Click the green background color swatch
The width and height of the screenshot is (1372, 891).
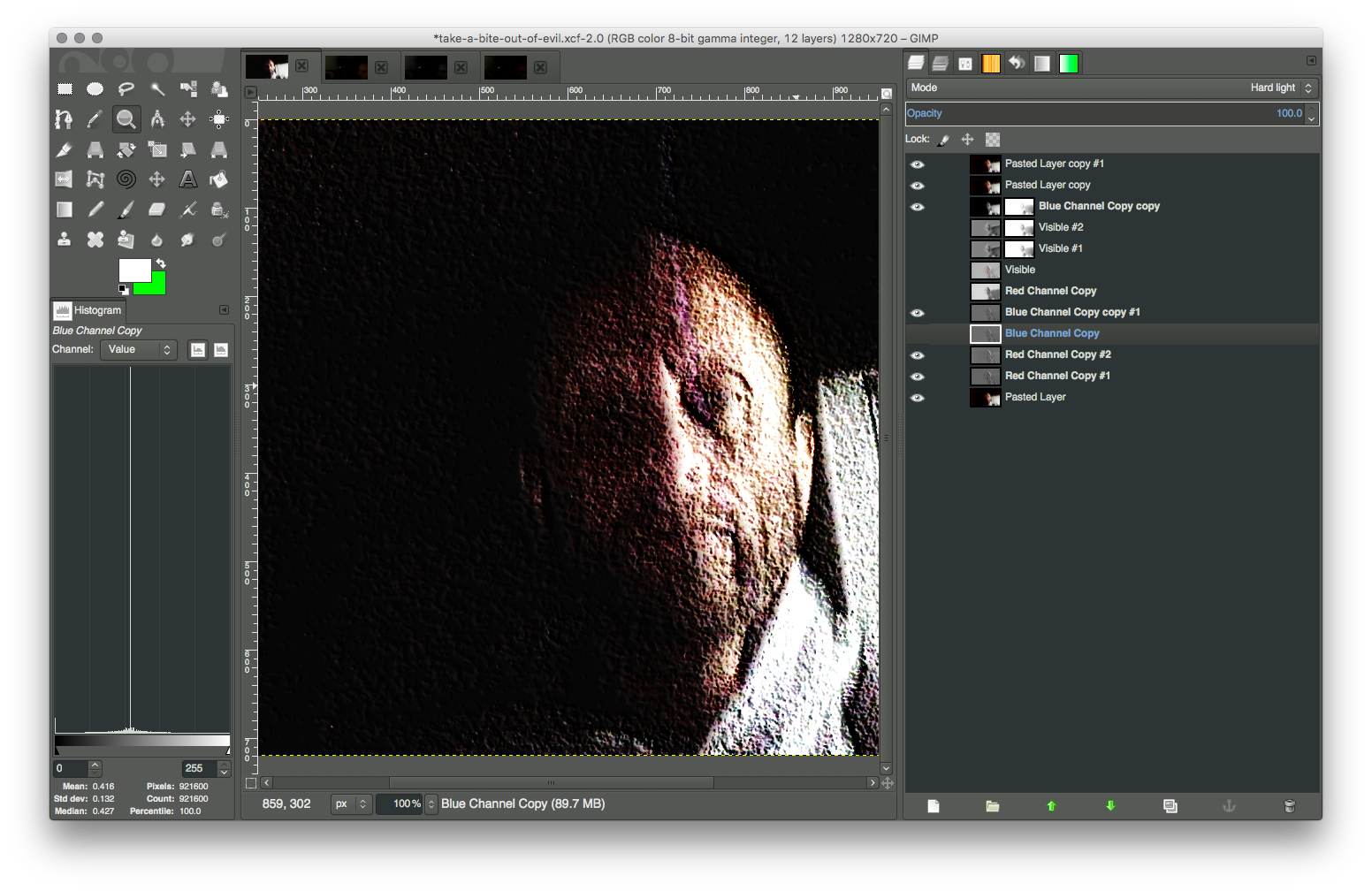pos(156,286)
